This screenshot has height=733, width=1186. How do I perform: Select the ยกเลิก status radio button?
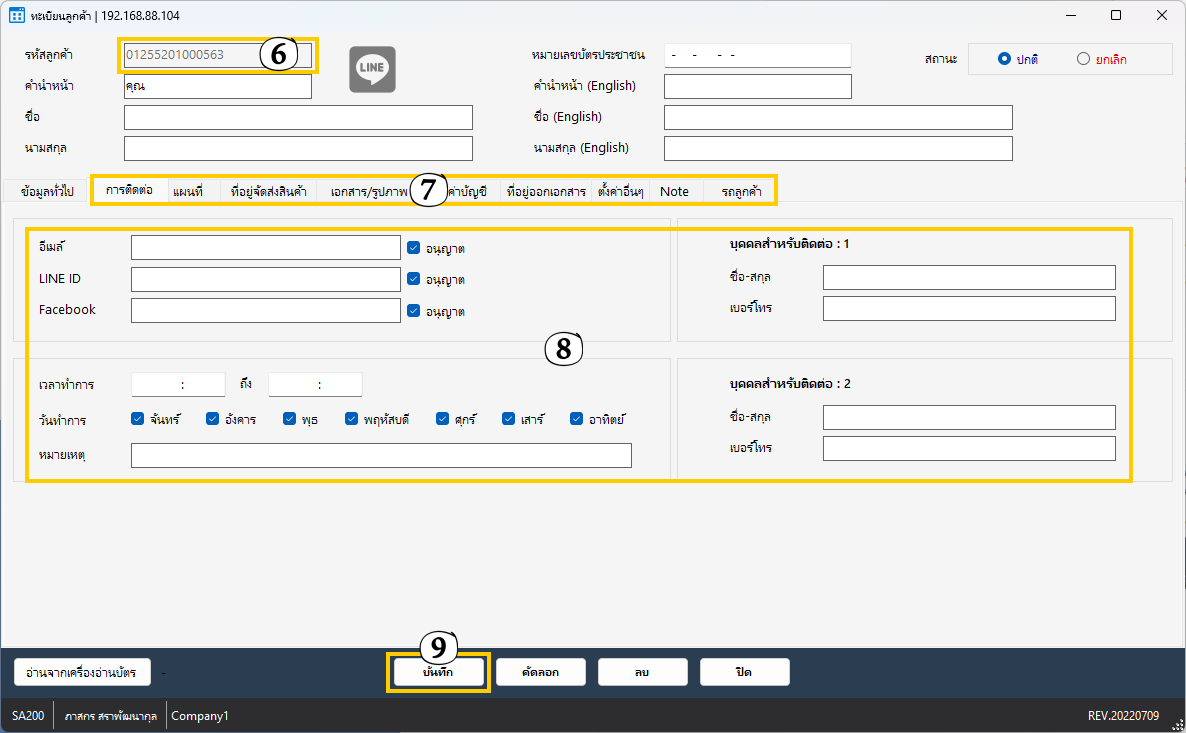[x=1083, y=59]
